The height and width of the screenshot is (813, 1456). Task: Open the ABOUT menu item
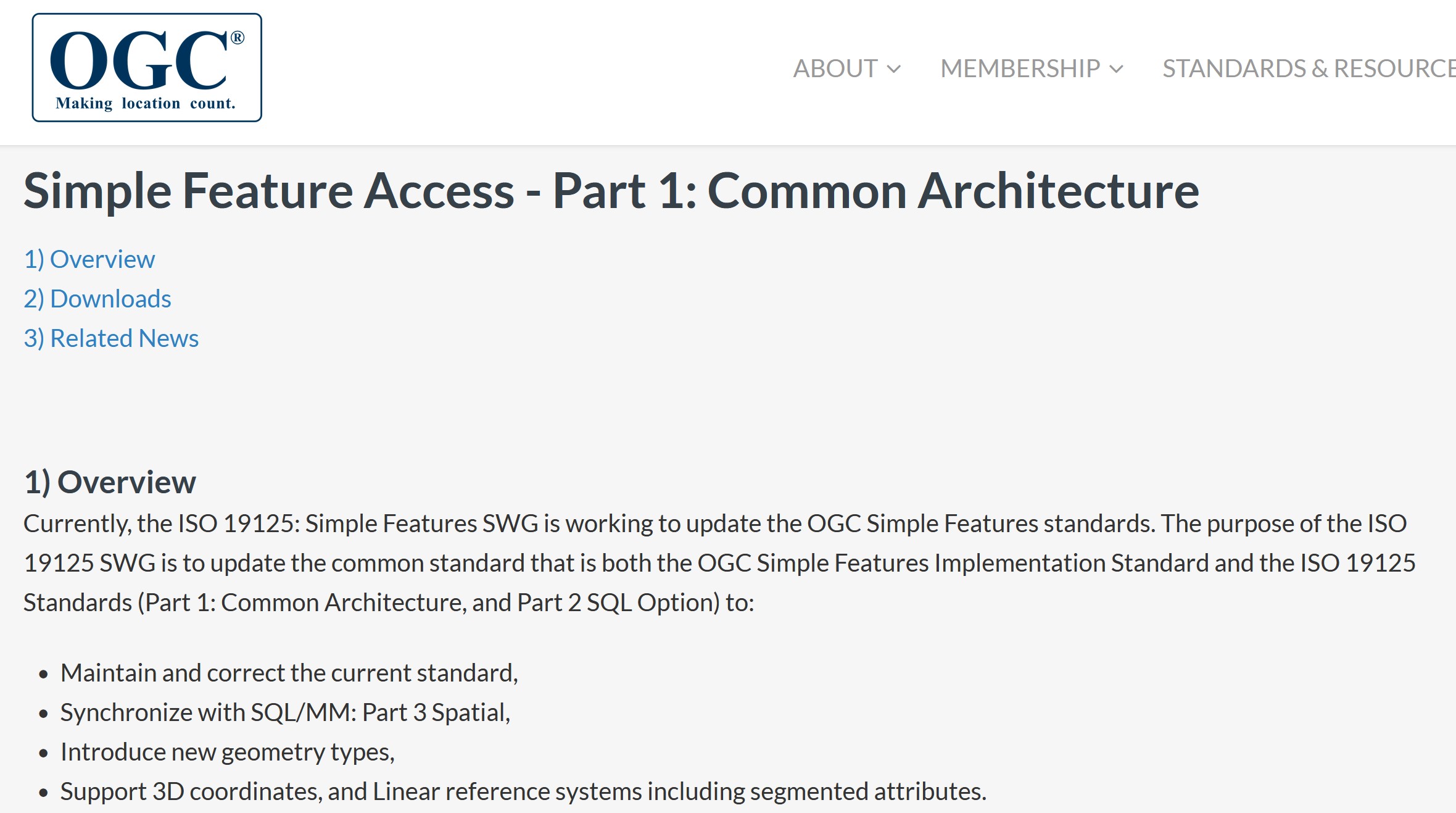[x=835, y=69]
